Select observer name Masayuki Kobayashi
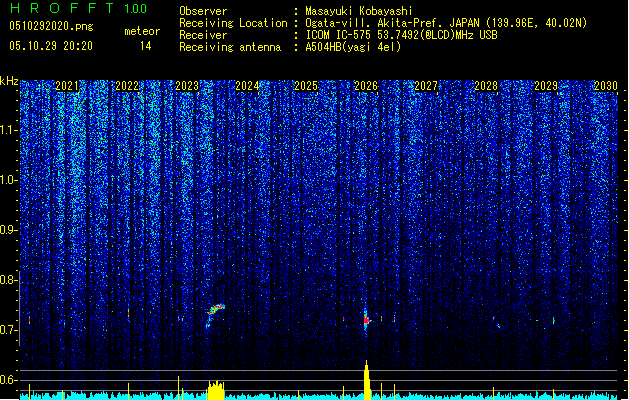The height and width of the screenshot is (400, 629). [359, 11]
